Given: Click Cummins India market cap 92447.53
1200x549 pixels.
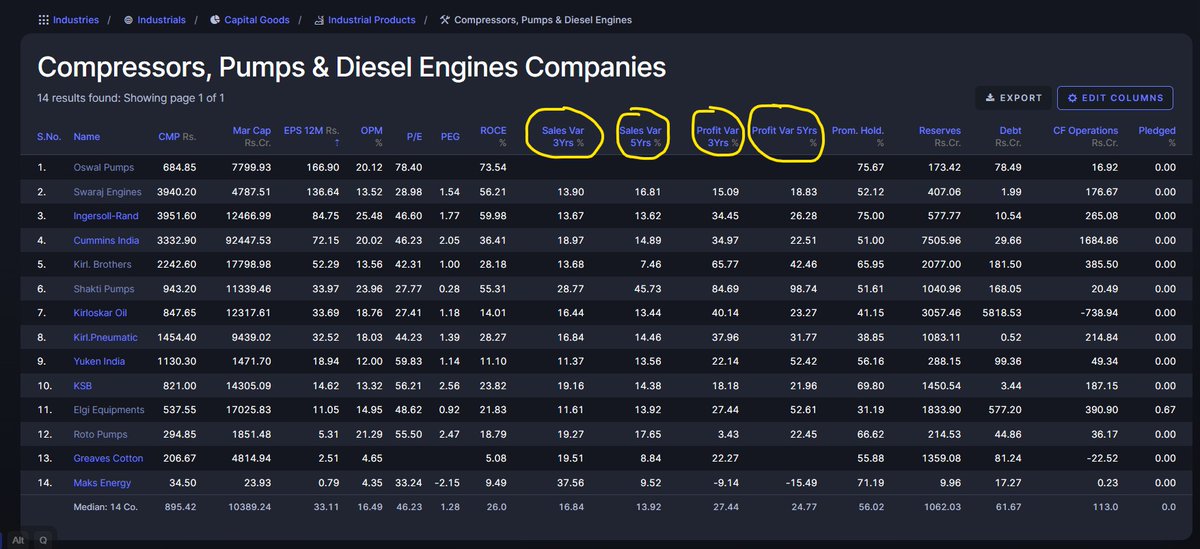Looking at the screenshot, I should [250, 240].
